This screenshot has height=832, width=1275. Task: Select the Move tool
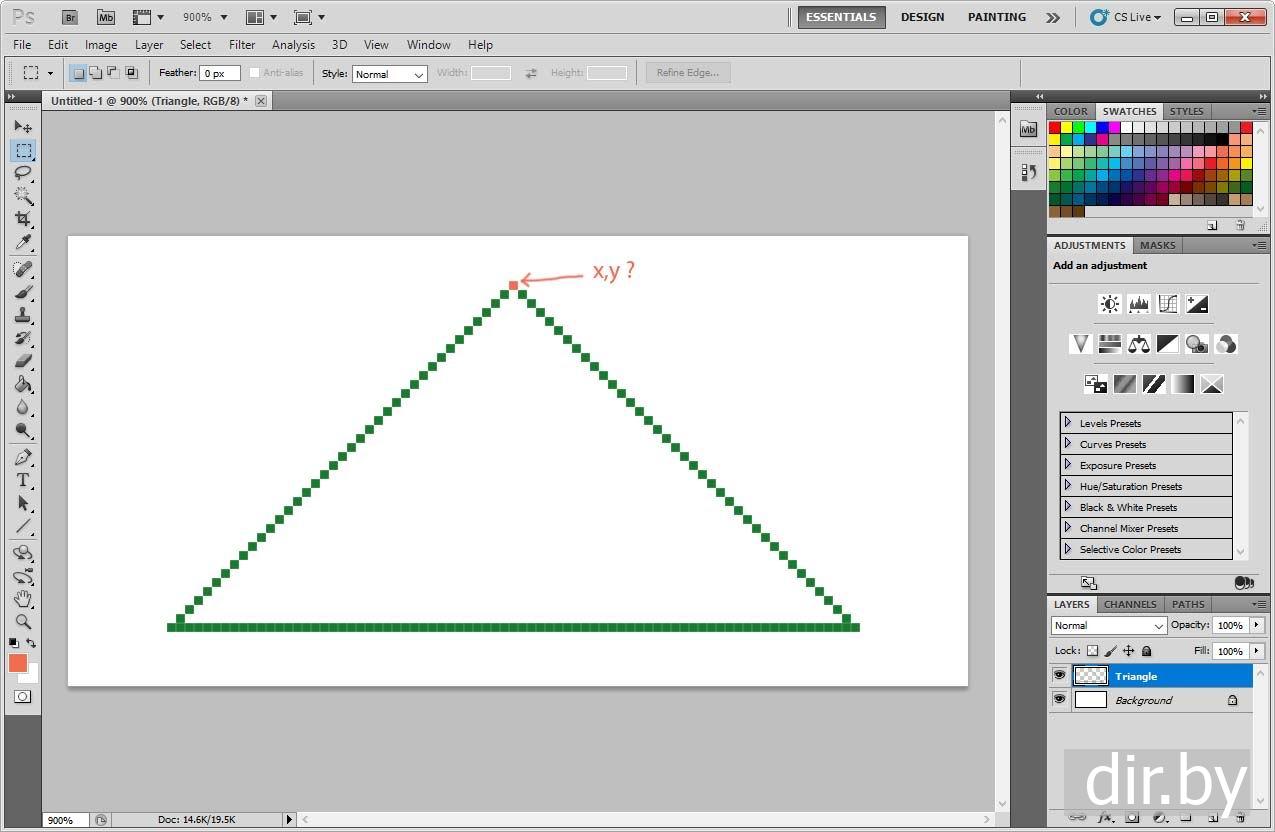pos(23,127)
